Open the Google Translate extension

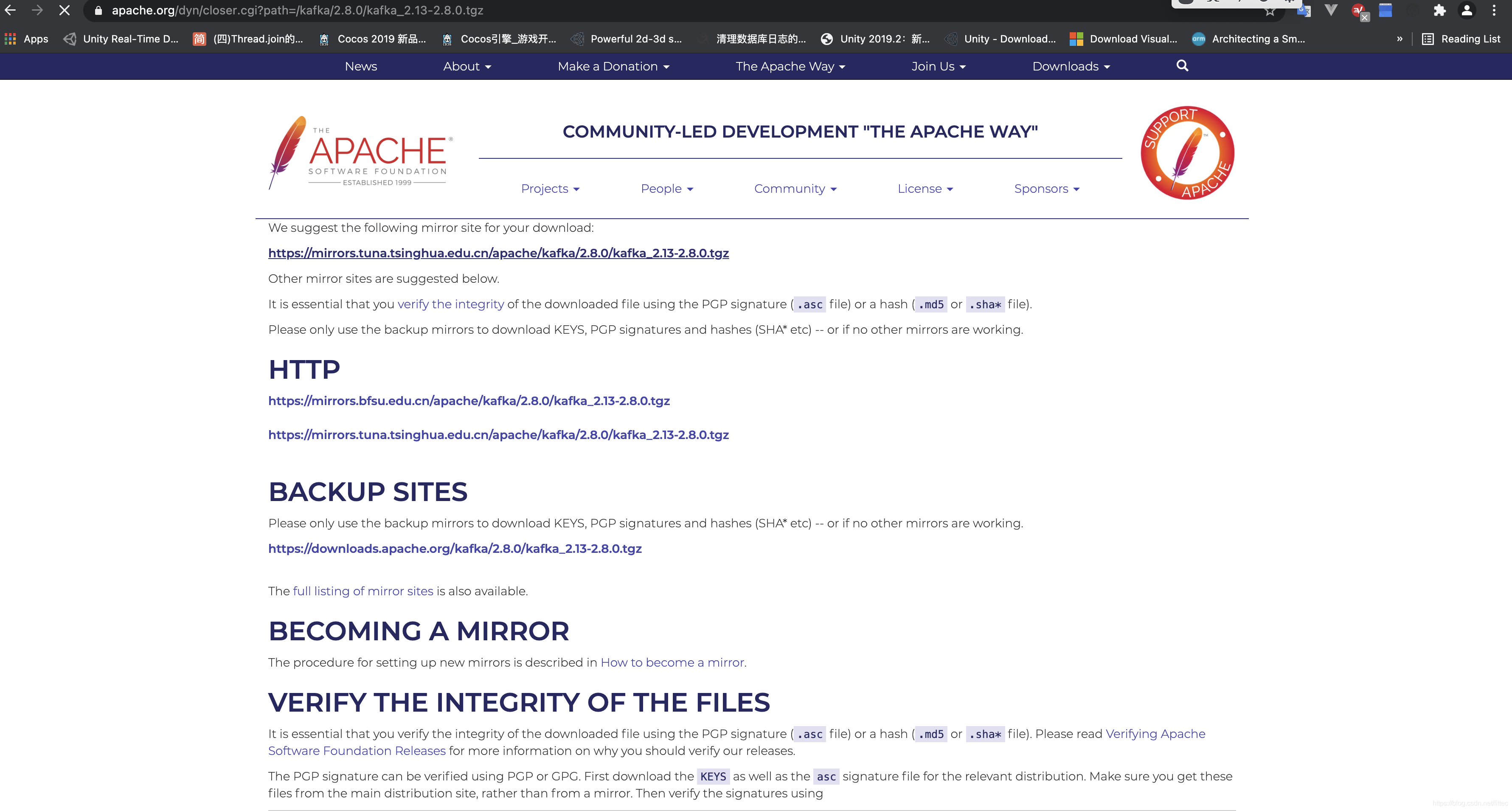[x=1304, y=11]
